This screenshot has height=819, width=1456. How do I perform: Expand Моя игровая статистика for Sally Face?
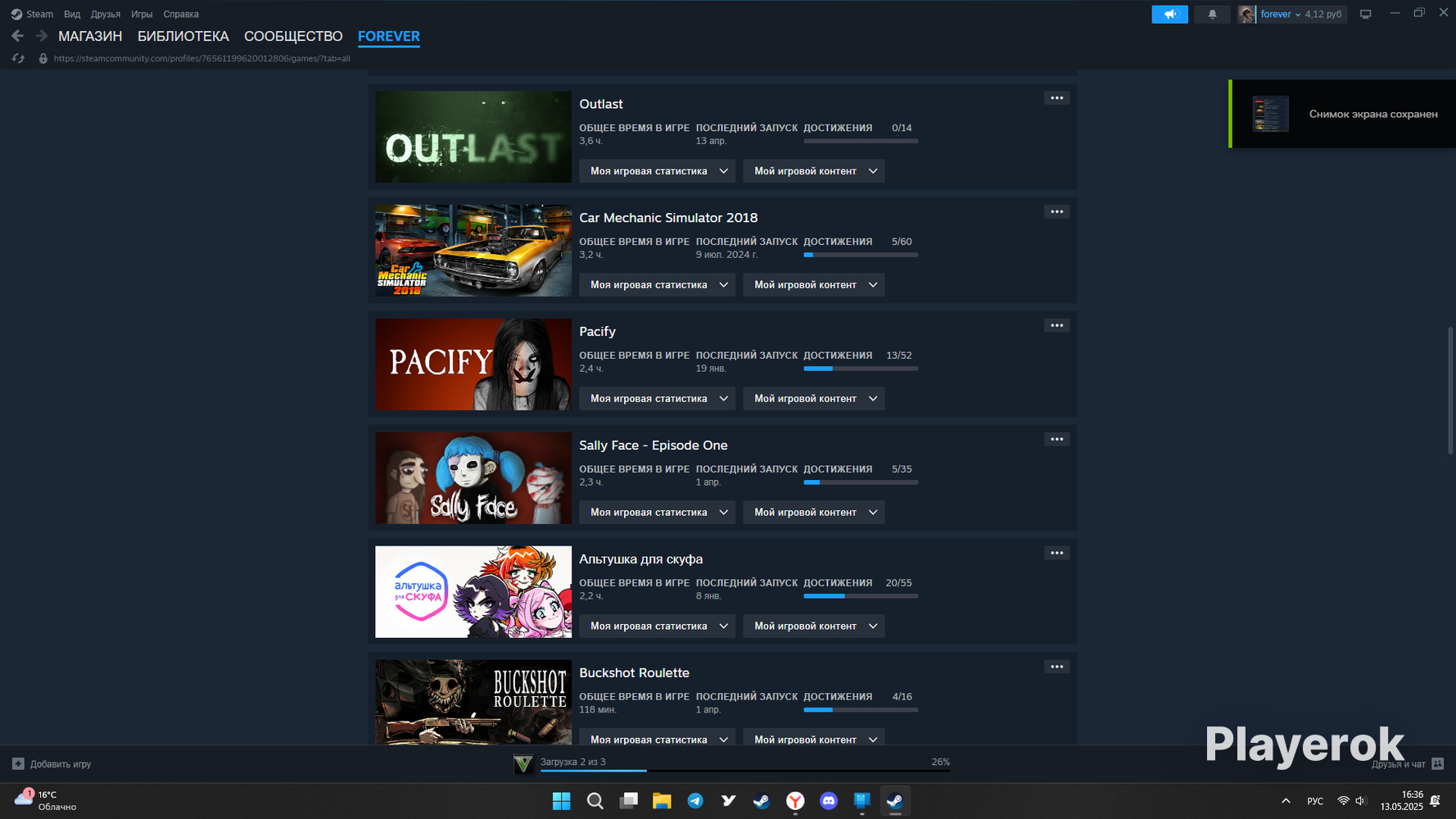point(658,513)
